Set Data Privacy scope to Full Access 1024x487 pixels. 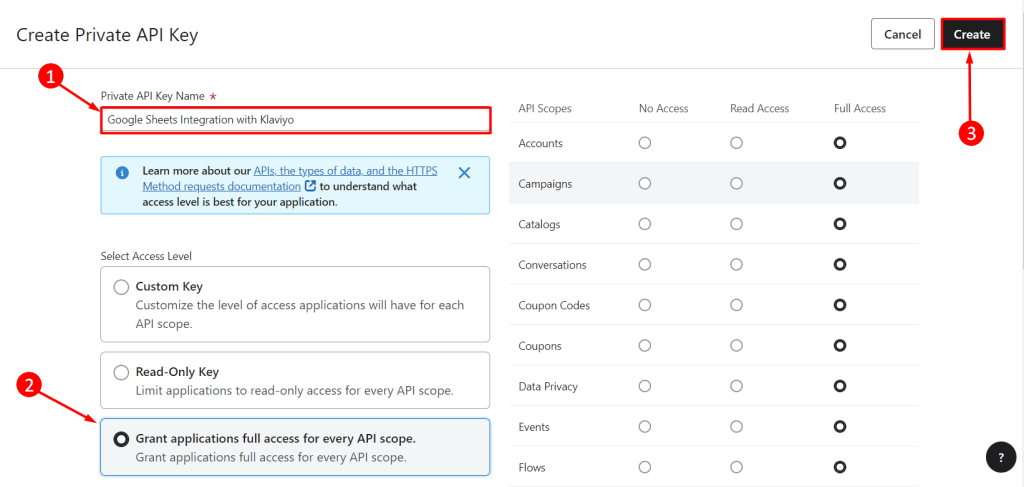(840, 386)
